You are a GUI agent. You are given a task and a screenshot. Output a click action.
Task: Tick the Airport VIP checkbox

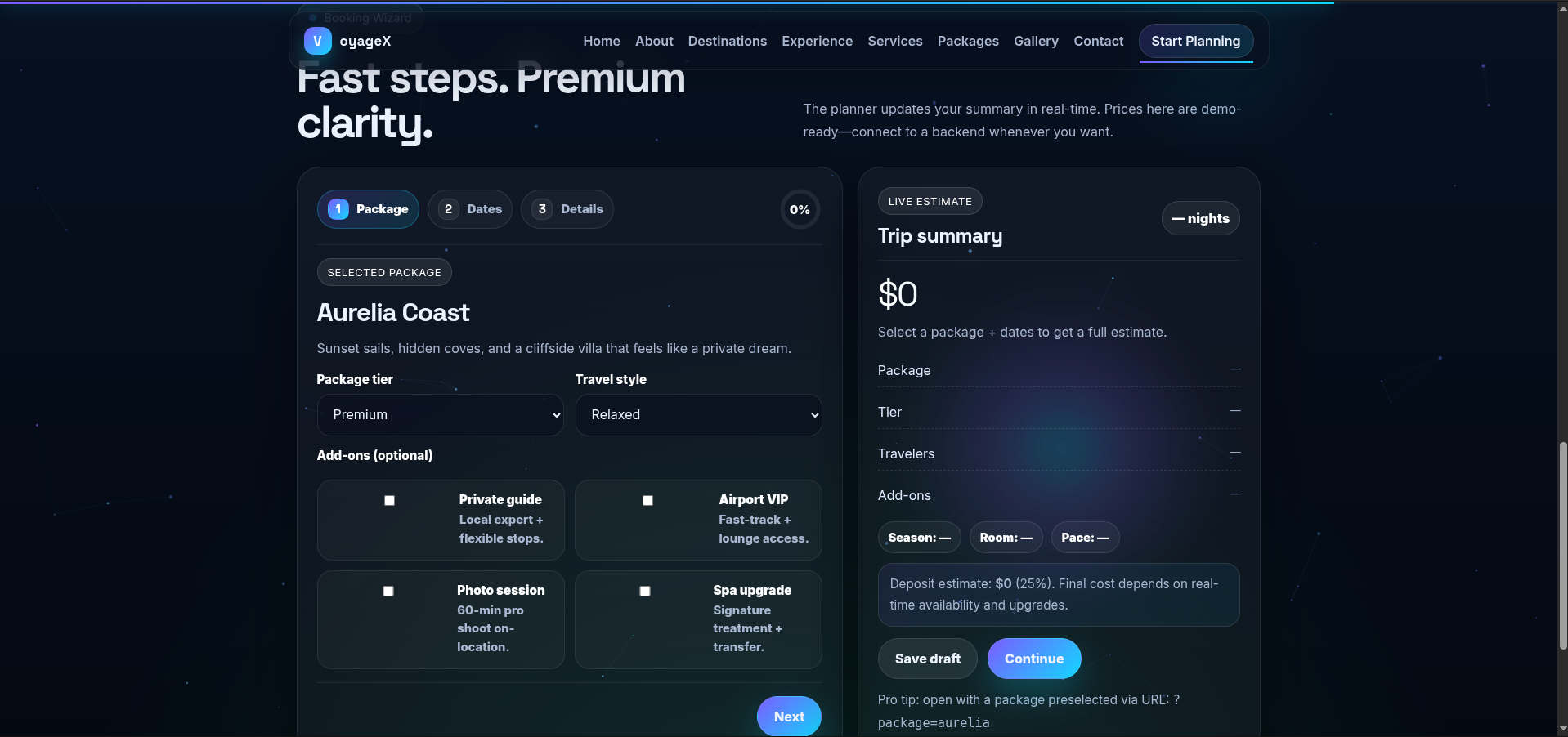[647, 500]
